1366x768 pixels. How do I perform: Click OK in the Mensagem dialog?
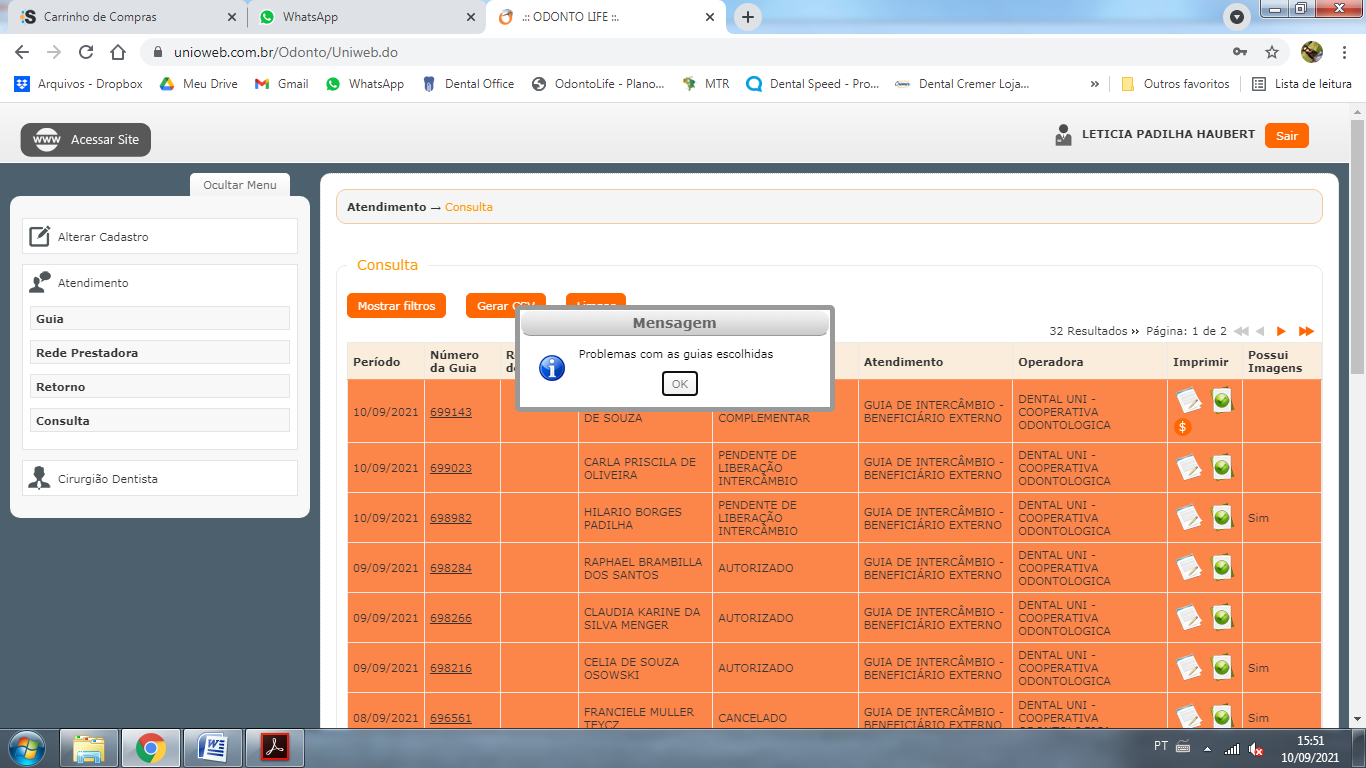[x=679, y=384]
